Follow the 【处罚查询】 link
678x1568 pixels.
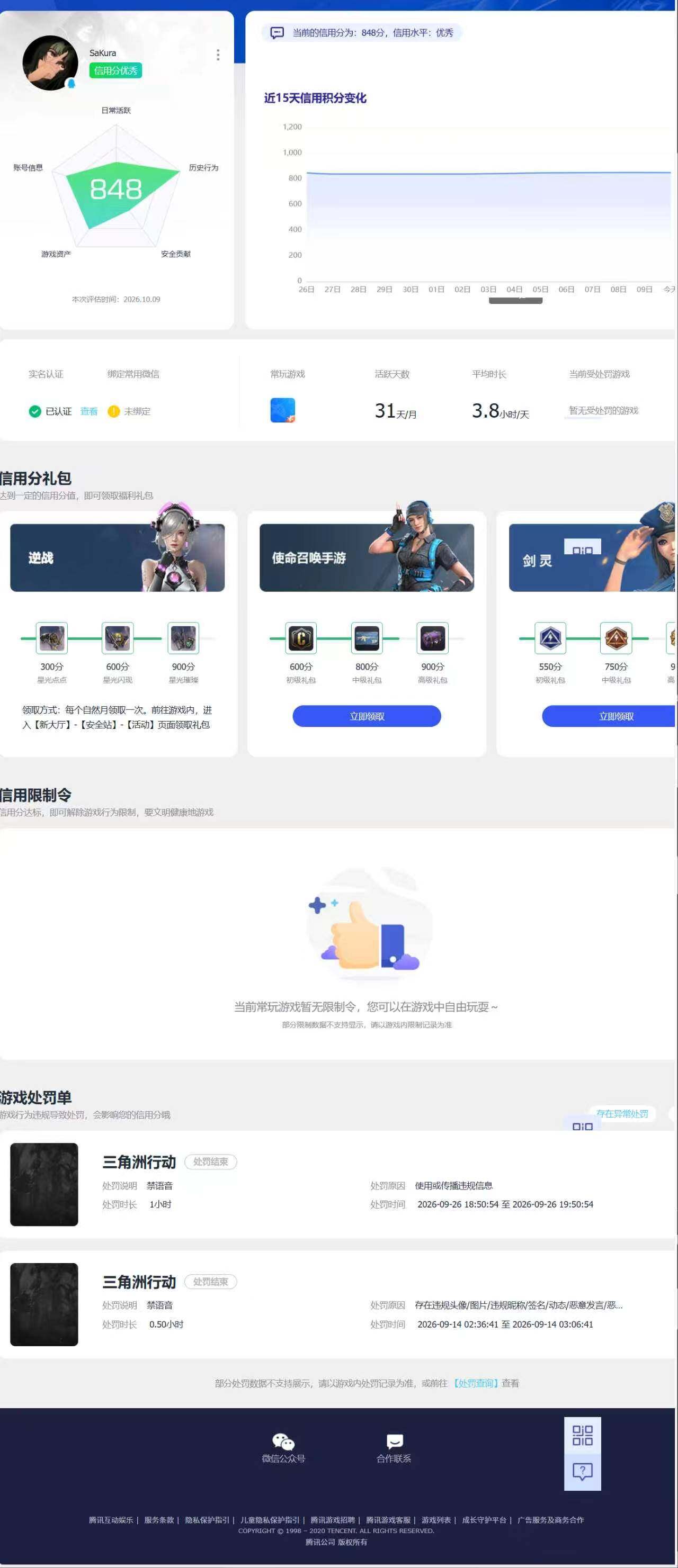pyautogui.click(x=475, y=1383)
